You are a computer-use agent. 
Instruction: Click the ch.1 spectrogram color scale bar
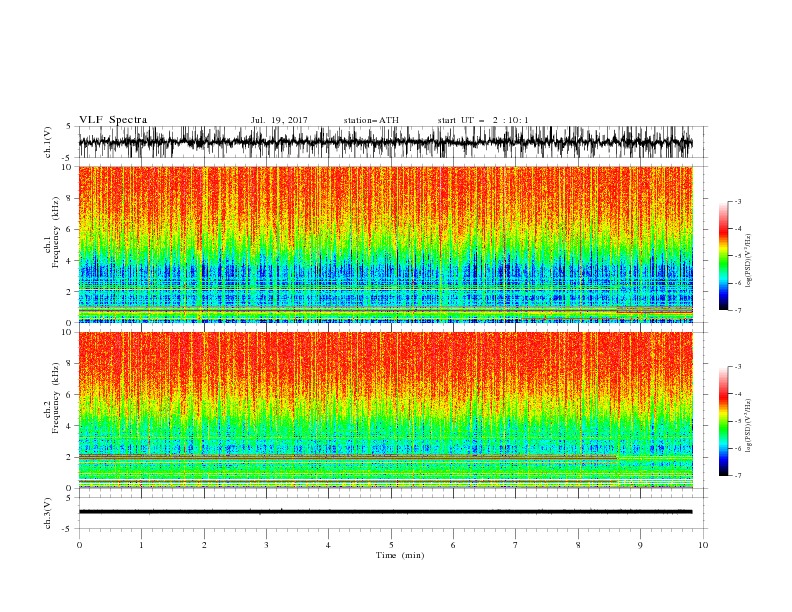tap(723, 256)
